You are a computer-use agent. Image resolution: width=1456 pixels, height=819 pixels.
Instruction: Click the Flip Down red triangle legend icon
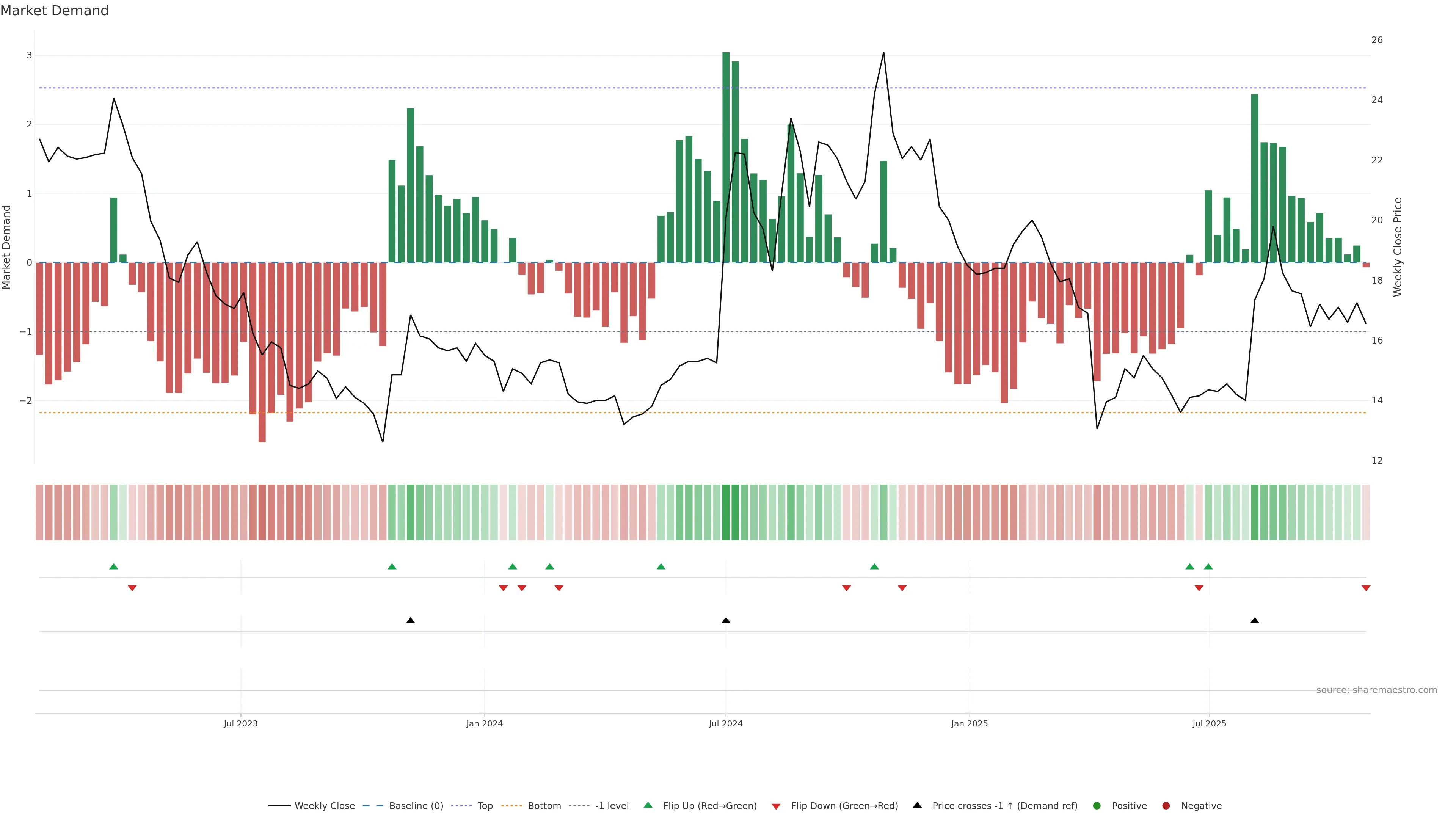(x=775, y=806)
